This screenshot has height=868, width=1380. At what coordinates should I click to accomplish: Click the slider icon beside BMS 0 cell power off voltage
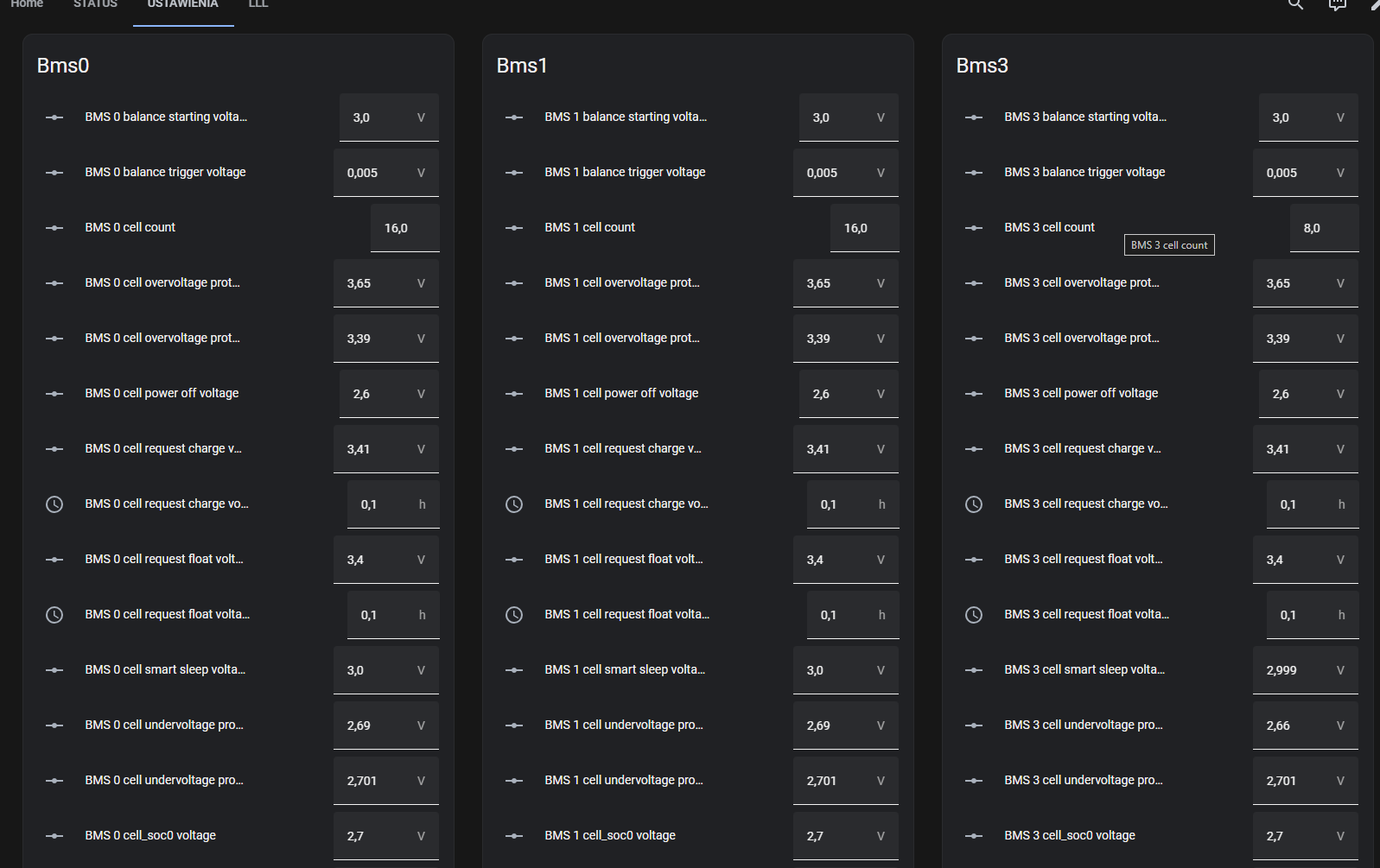[54, 394]
